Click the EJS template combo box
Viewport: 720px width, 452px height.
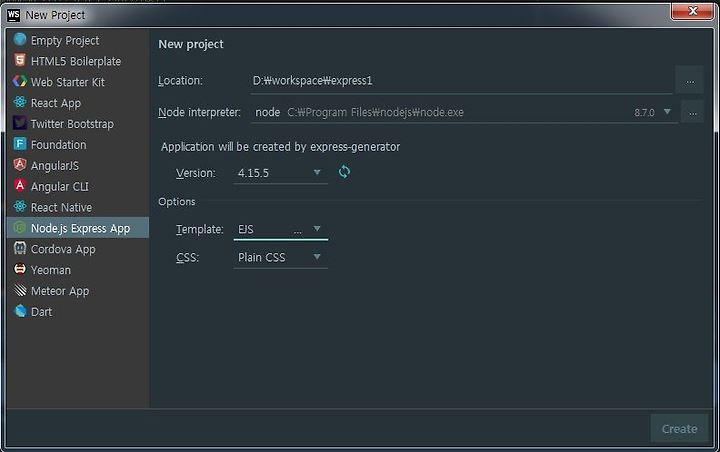coord(281,229)
